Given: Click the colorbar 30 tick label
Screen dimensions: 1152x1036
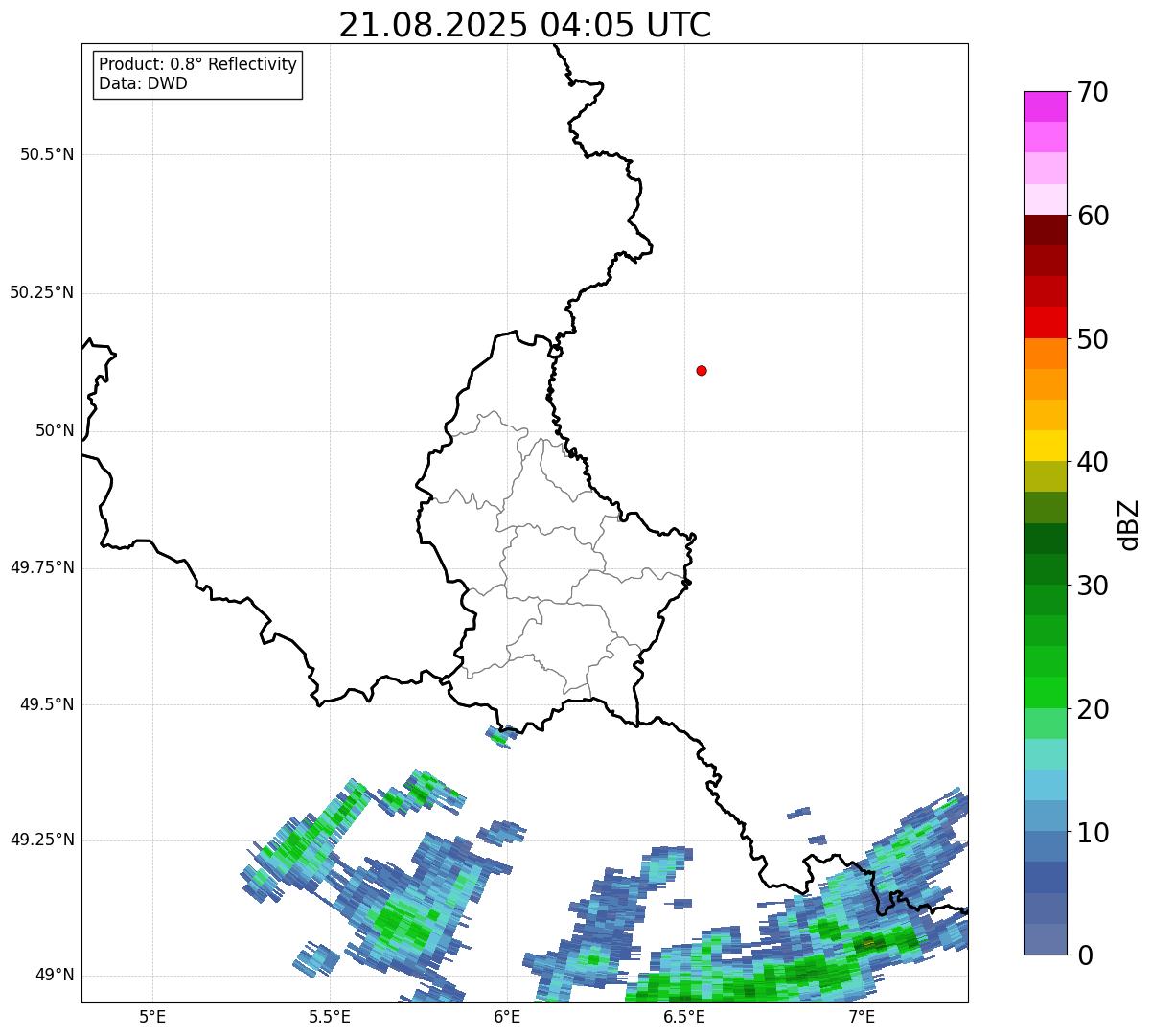Looking at the screenshot, I should click(x=1093, y=586).
